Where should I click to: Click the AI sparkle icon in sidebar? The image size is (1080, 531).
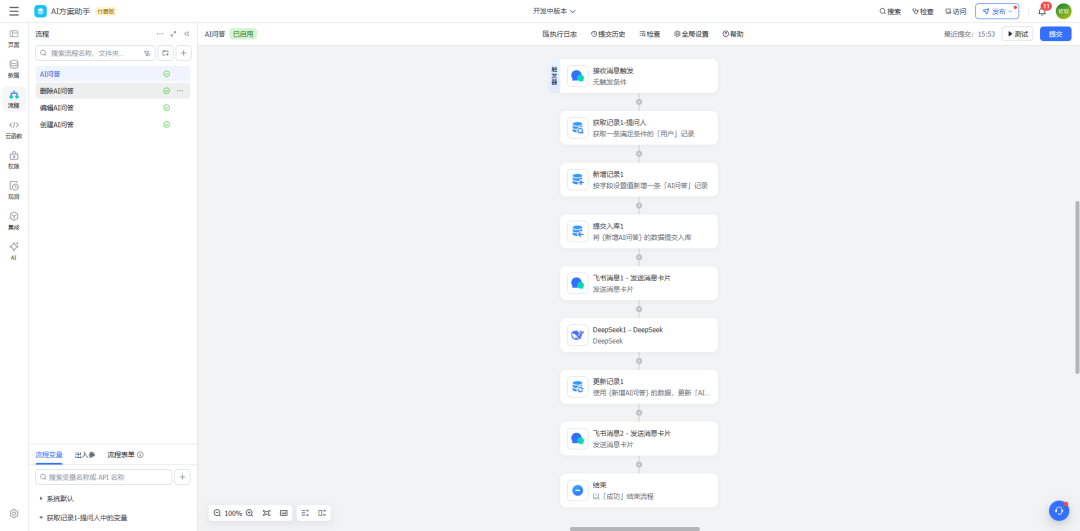13,249
